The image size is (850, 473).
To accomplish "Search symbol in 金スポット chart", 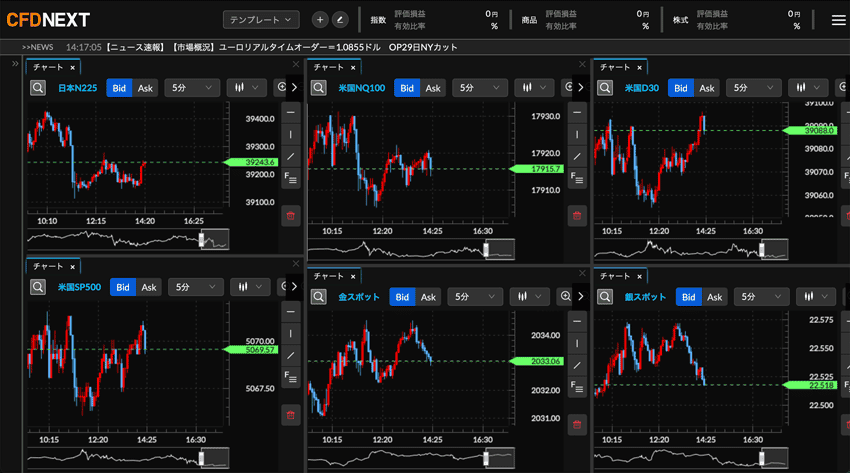I will pyautogui.click(x=319, y=297).
